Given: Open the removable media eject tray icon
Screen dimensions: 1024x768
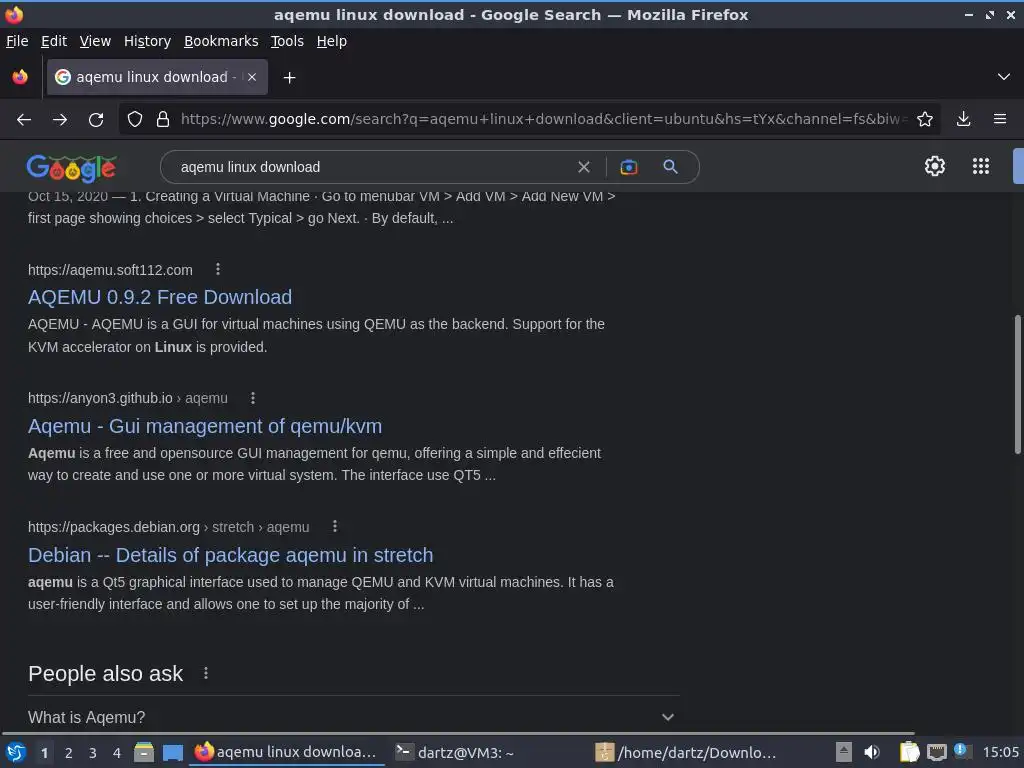Looking at the screenshot, I should 843,752.
